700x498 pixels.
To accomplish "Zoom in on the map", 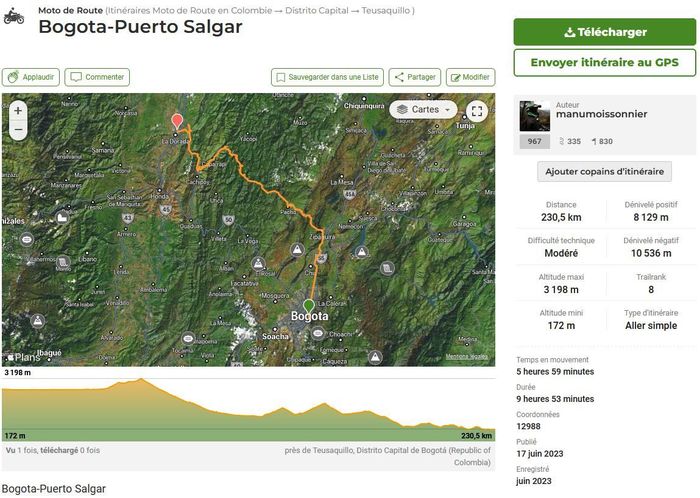I will coord(18,111).
